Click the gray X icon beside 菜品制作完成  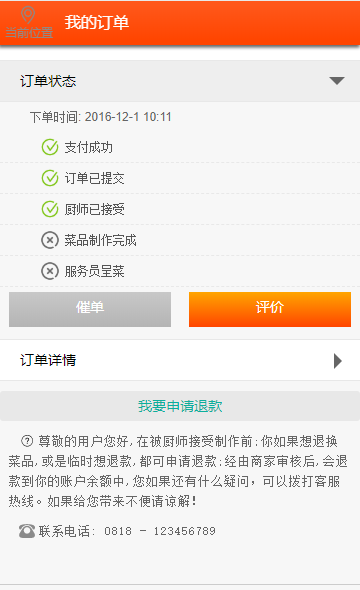coord(50,240)
